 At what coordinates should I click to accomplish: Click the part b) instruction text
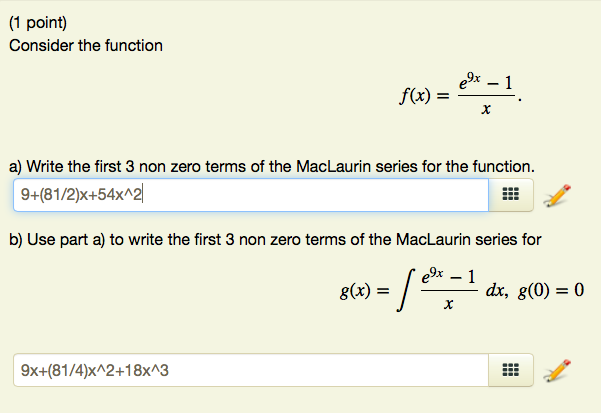click(275, 240)
